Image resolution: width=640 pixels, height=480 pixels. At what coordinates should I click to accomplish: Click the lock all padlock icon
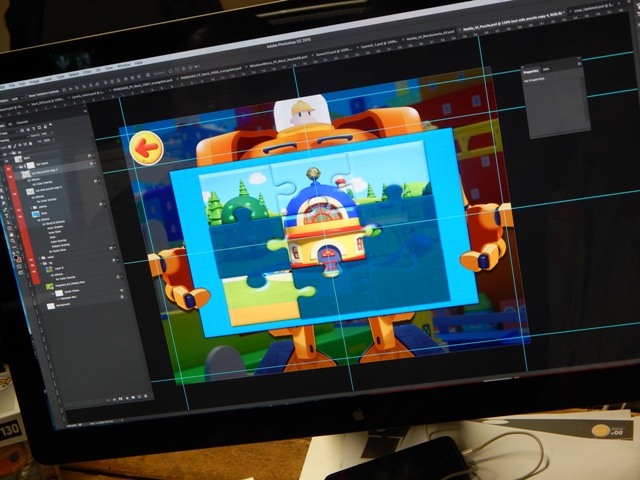click(30, 143)
